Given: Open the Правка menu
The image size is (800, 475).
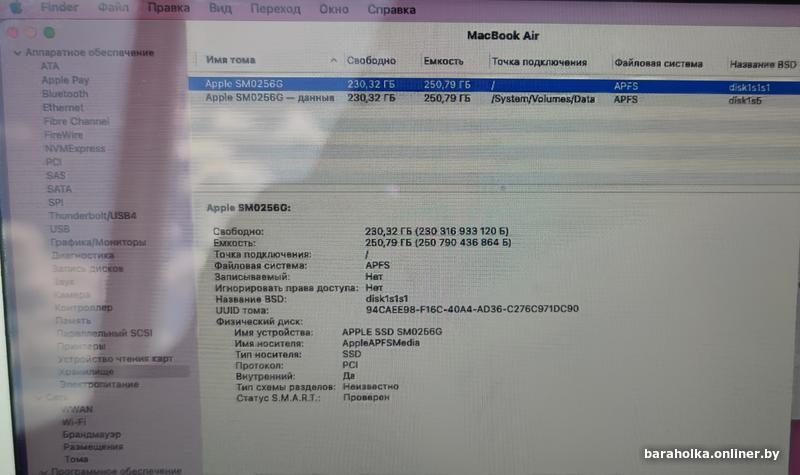Looking at the screenshot, I should point(168,8).
